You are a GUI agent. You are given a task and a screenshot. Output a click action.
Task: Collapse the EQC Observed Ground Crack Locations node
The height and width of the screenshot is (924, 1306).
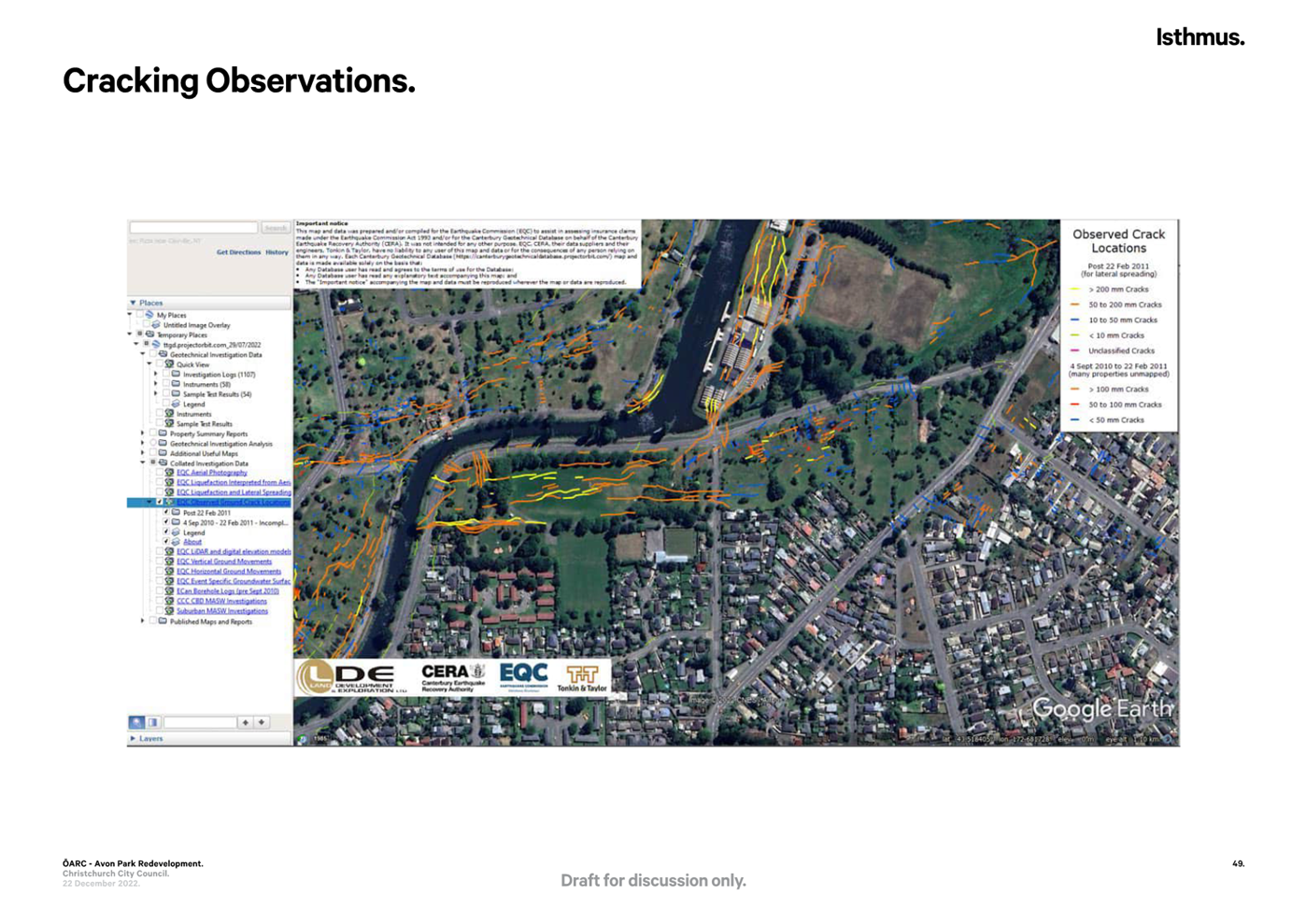(x=149, y=502)
